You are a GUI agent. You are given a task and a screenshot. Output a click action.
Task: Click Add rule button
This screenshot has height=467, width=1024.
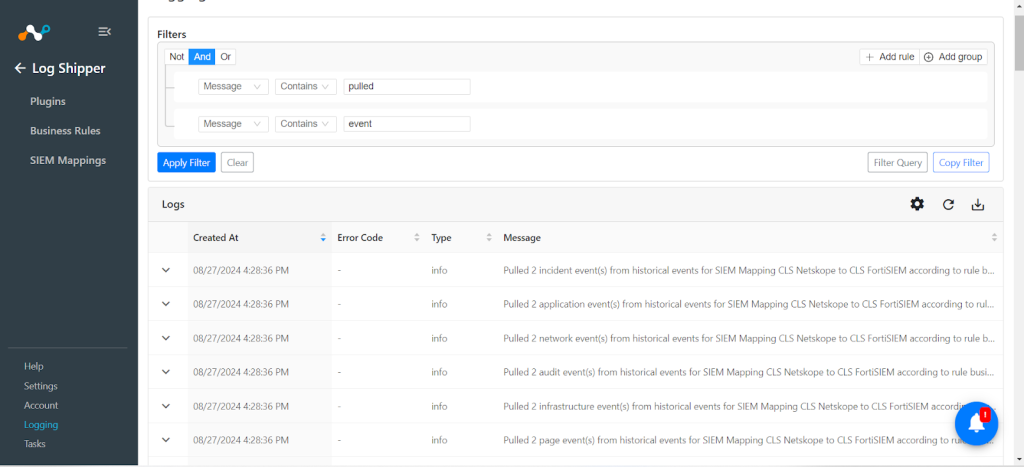(889, 57)
